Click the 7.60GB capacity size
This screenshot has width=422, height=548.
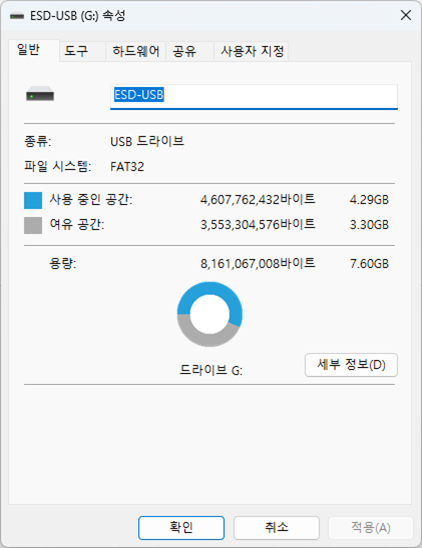[369, 263]
